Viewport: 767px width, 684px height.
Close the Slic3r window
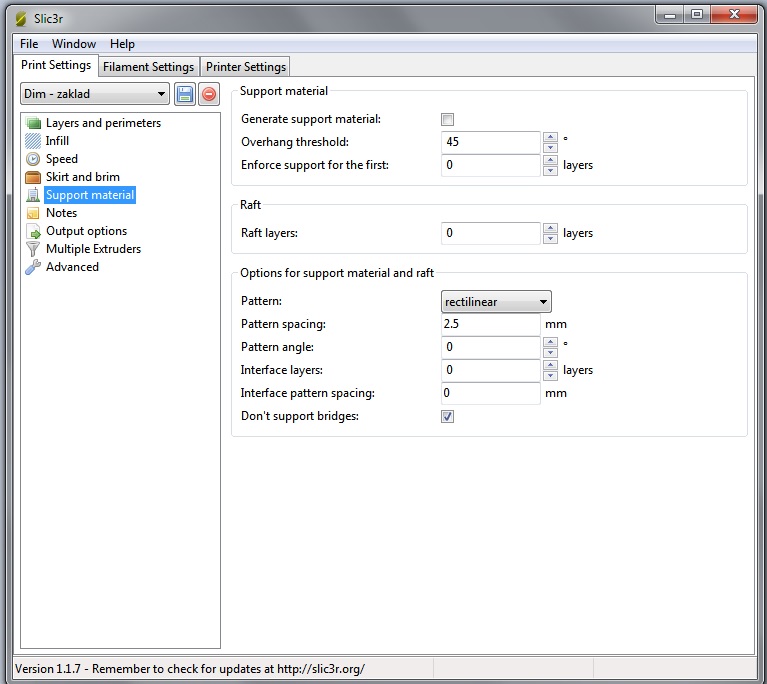click(734, 15)
